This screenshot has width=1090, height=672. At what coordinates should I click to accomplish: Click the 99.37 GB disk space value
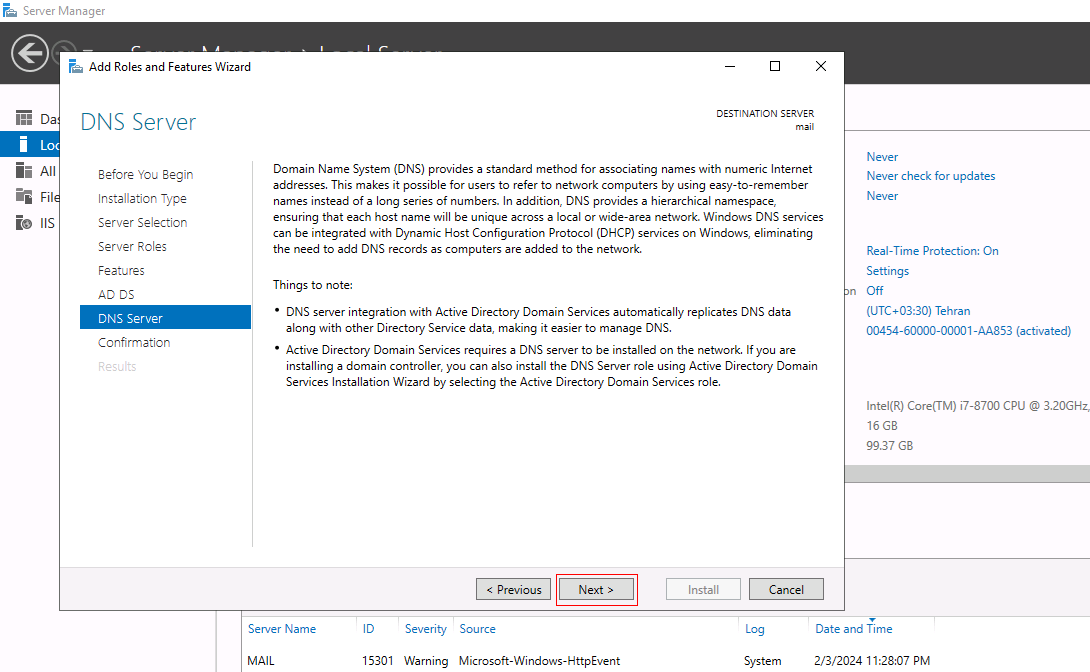pyautogui.click(x=890, y=445)
